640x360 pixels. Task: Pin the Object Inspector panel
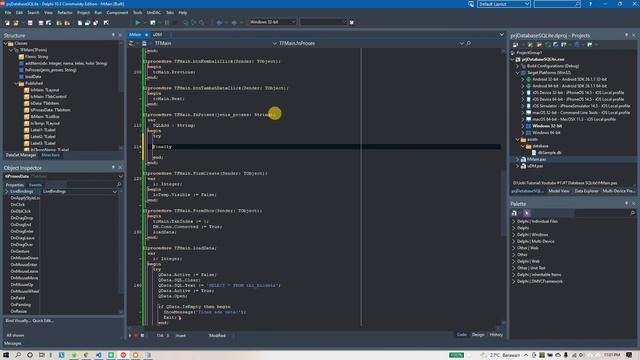pyautogui.click(x=113, y=167)
